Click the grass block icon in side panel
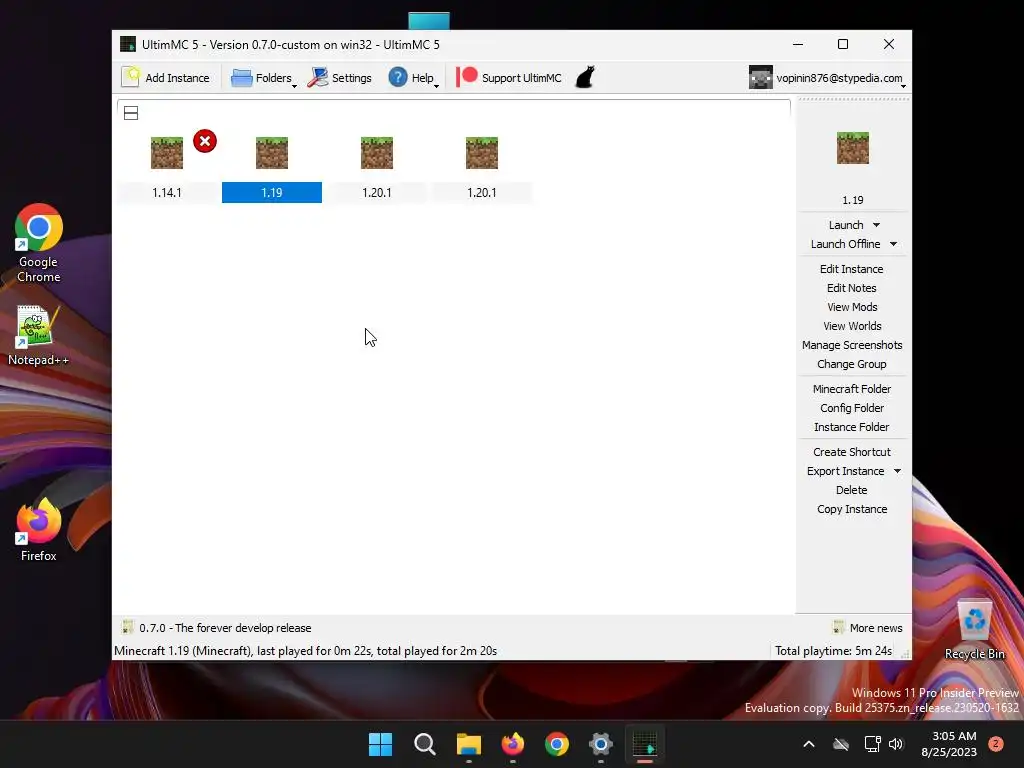Screen dimensions: 1024x768 tap(853, 148)
